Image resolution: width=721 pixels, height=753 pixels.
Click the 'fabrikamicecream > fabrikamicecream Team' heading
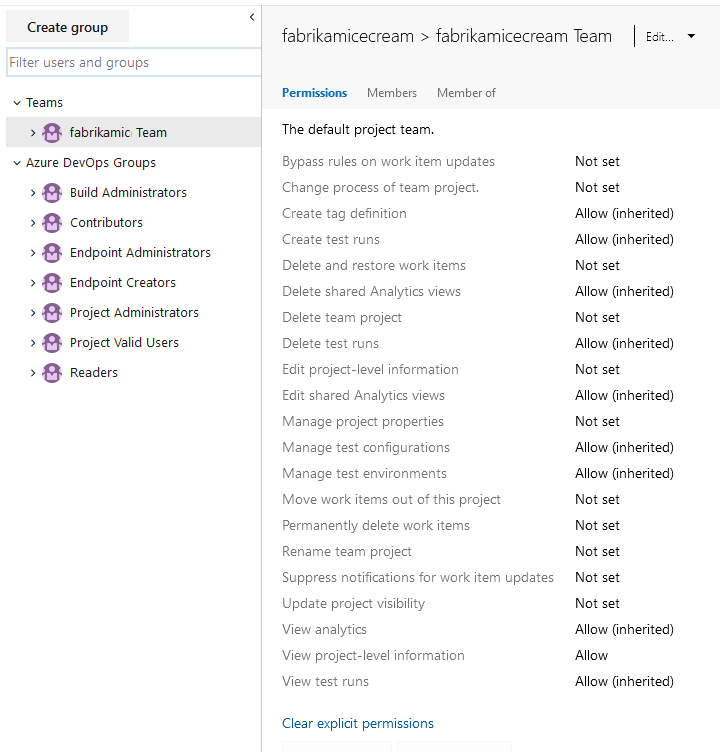click(447, 36)
